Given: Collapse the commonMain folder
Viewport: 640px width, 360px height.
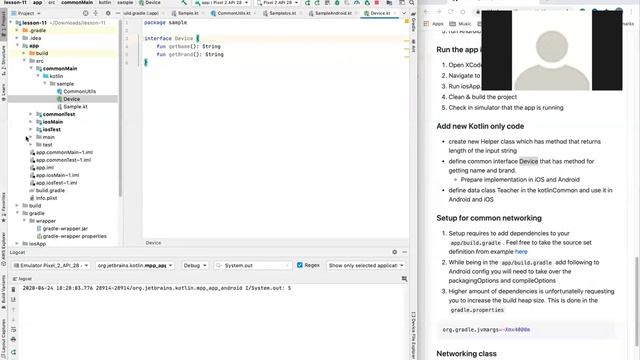Looking at the screenshot, I should point(31,69).
